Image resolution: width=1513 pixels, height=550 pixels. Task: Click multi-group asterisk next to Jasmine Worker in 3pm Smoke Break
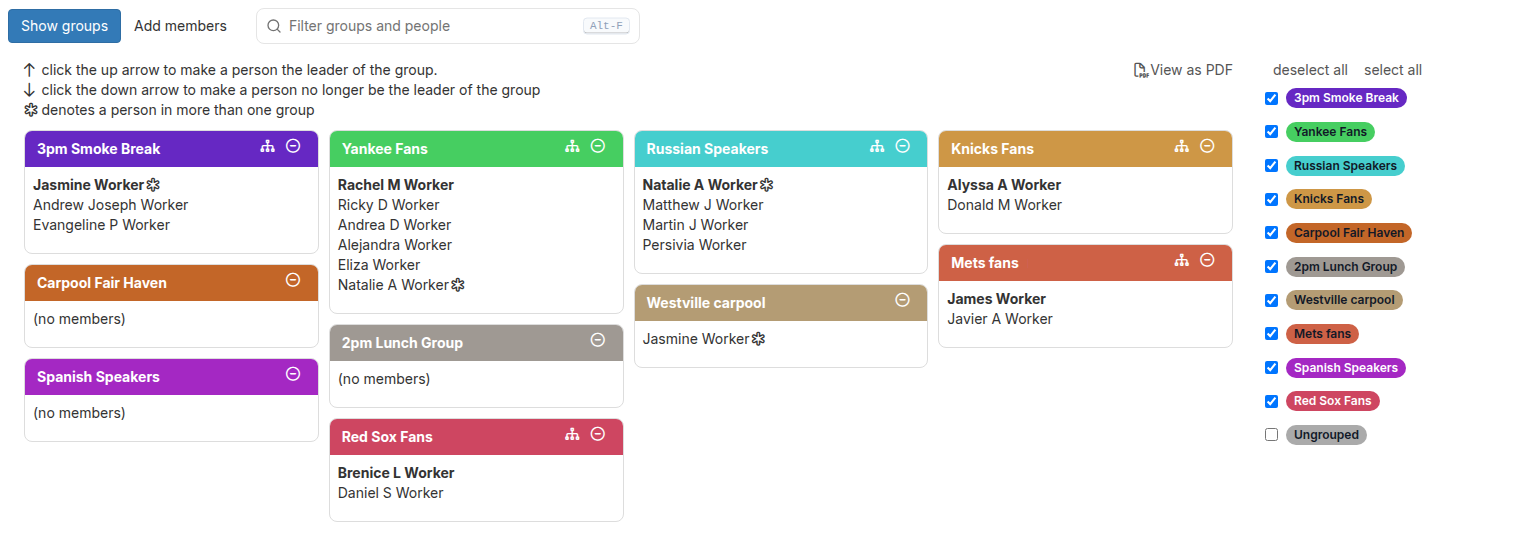[x=153, y=185]
